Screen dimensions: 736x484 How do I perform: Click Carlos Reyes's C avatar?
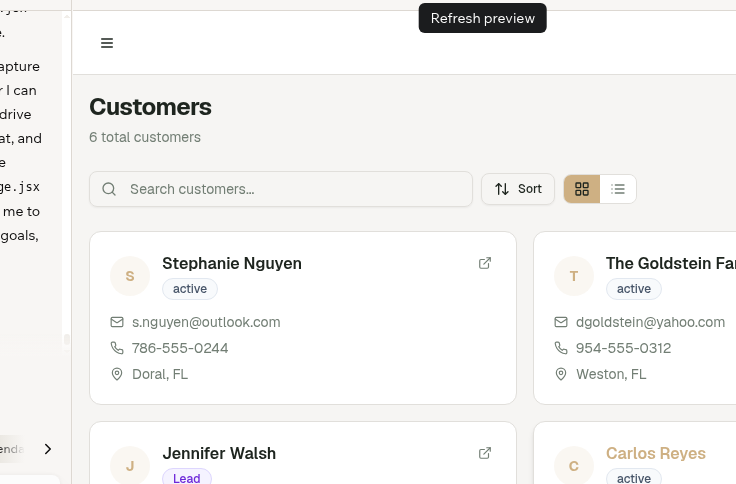click(574, 465)
